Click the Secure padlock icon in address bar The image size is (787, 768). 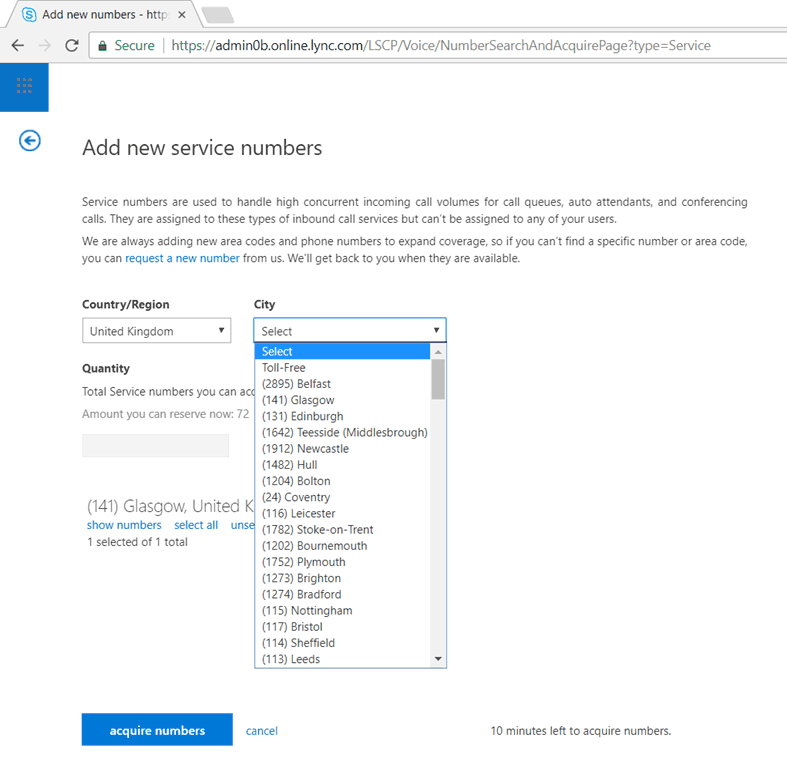(x=101, y=45)
